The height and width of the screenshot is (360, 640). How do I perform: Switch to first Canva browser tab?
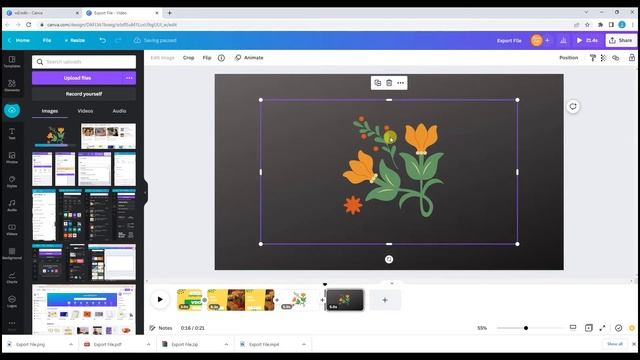pos(42,13)
